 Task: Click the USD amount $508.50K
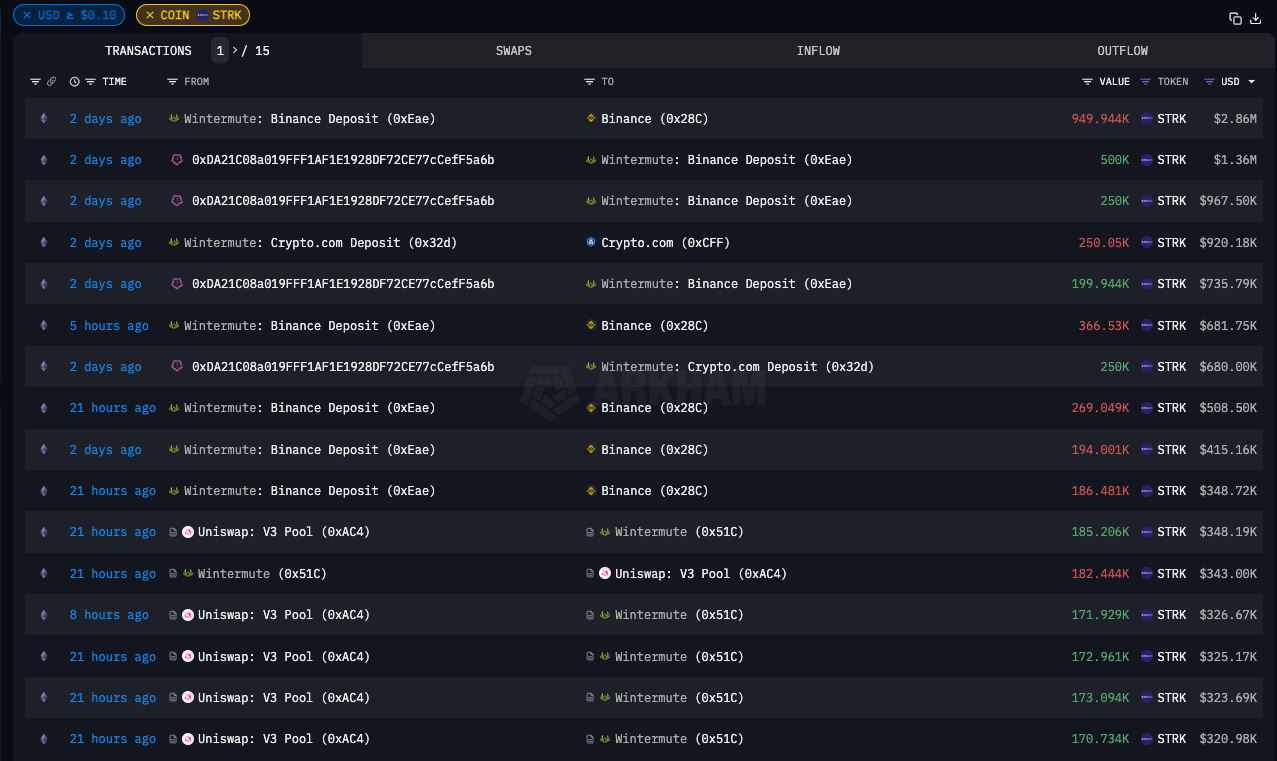1228,408
